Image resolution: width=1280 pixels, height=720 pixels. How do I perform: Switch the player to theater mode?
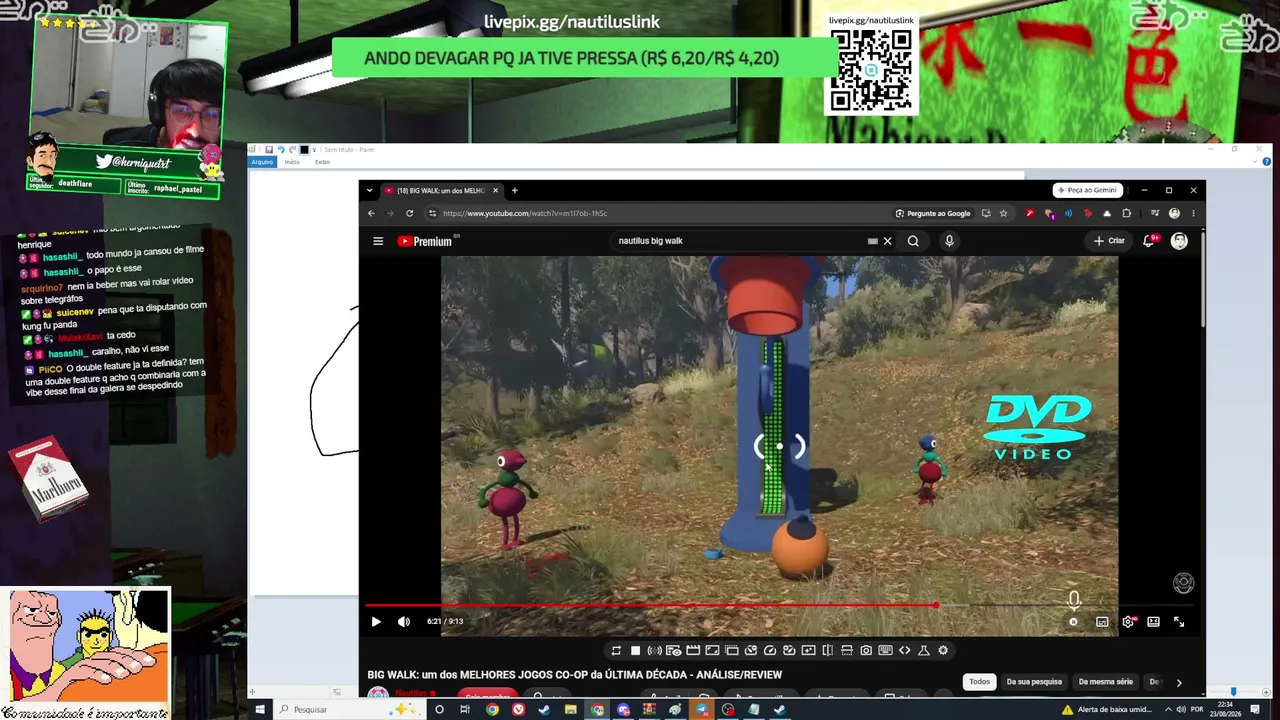click(1153, 622)
